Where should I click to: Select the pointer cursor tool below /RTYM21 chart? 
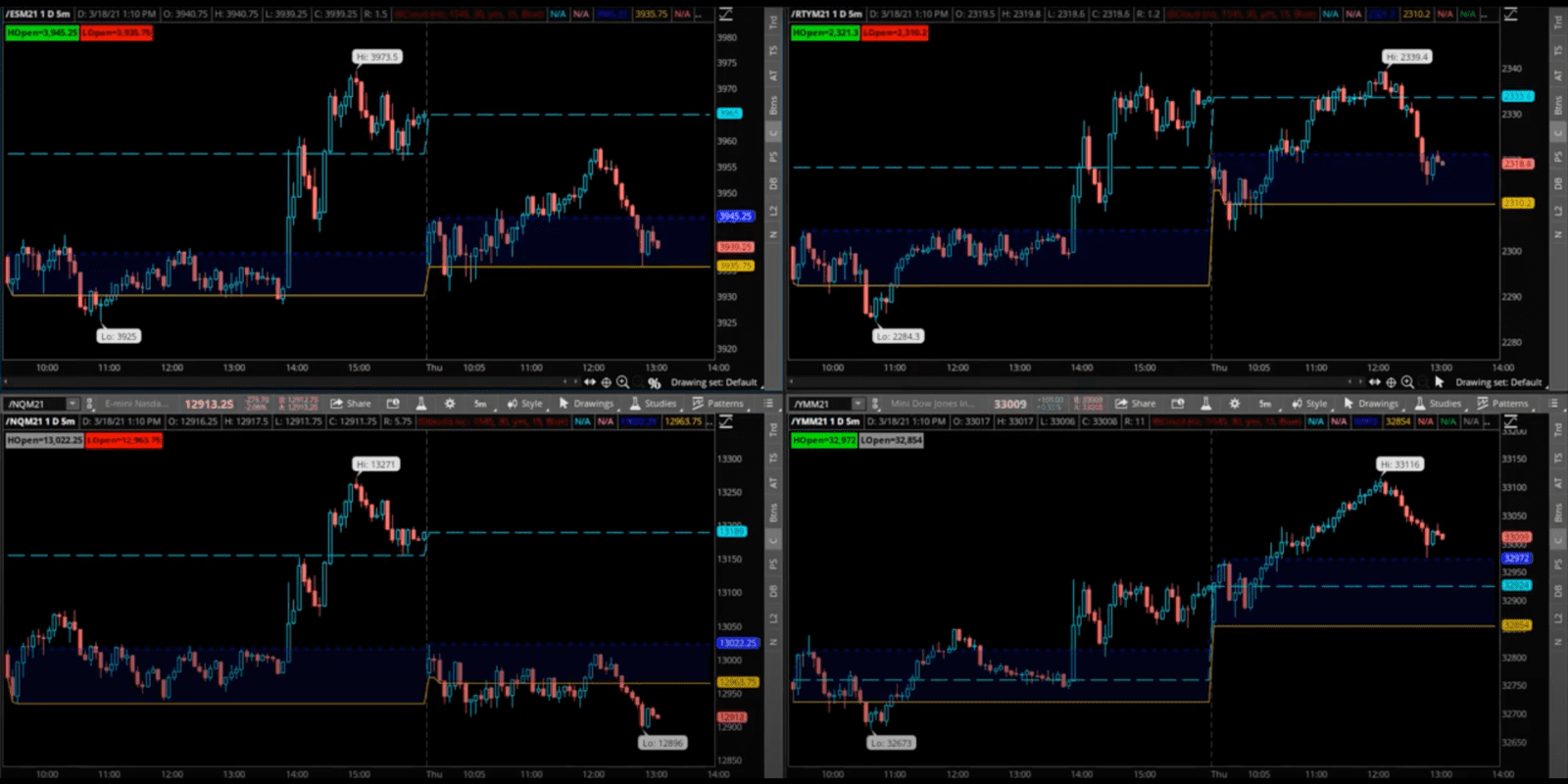click(x=1439, y=382)
